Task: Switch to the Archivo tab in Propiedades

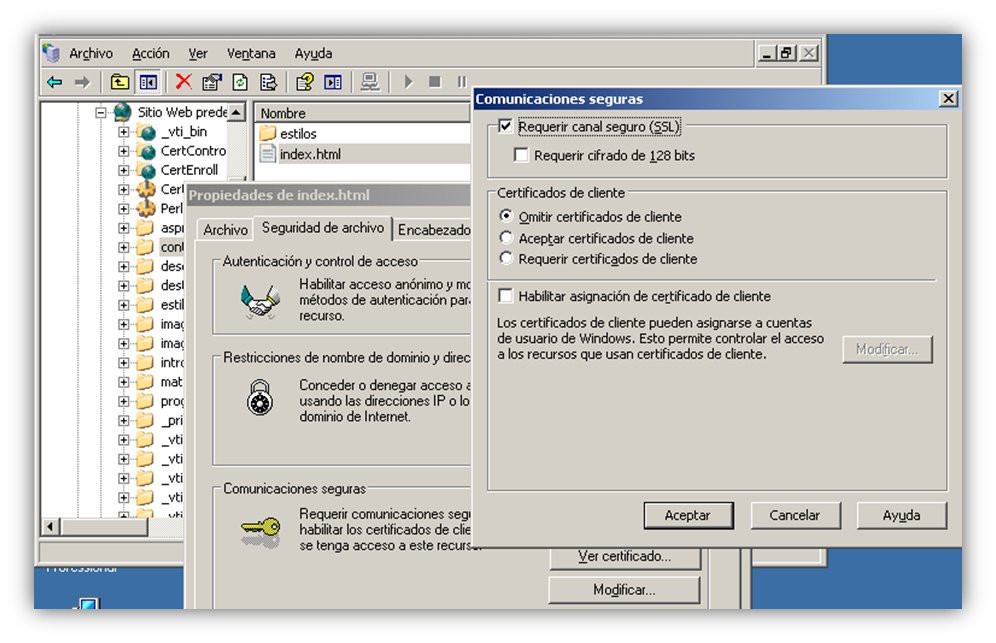Action: [225, 230]
